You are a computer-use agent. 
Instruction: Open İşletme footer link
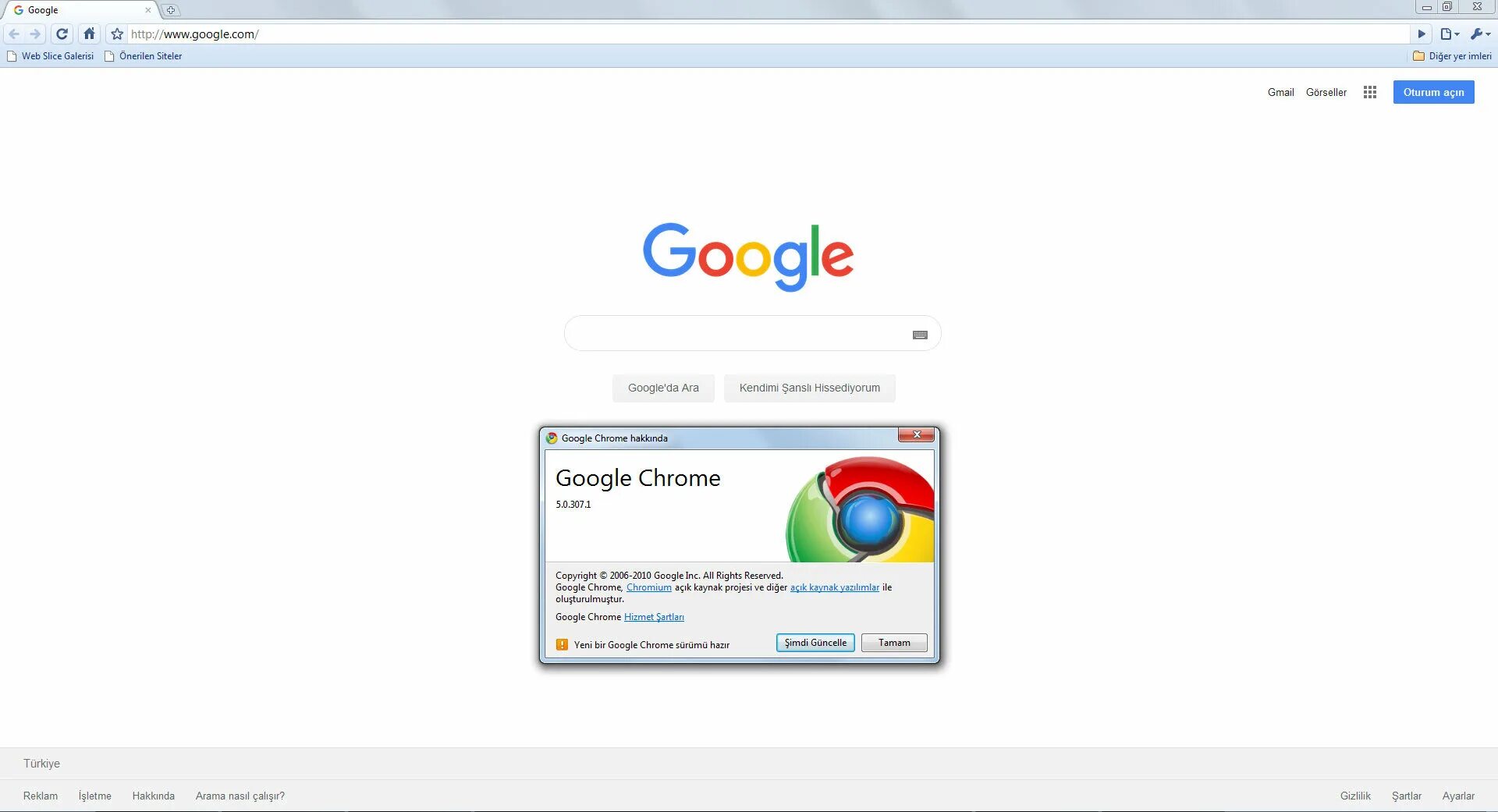[94, 796]
